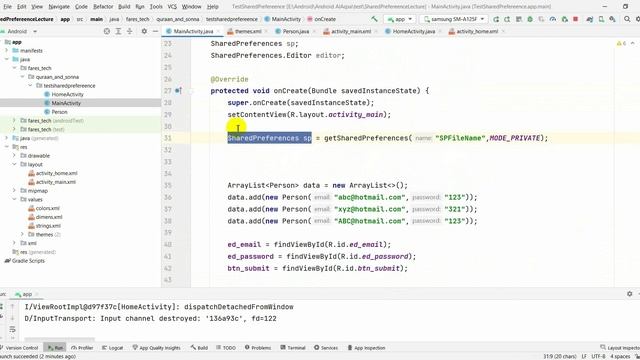Expand the drawable folder
The image size is (640, 360).
[14, 156]
